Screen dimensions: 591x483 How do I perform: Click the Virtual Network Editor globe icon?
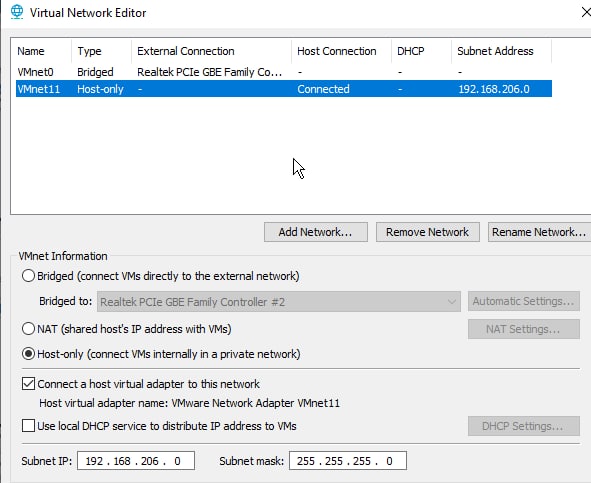(17, 12)
